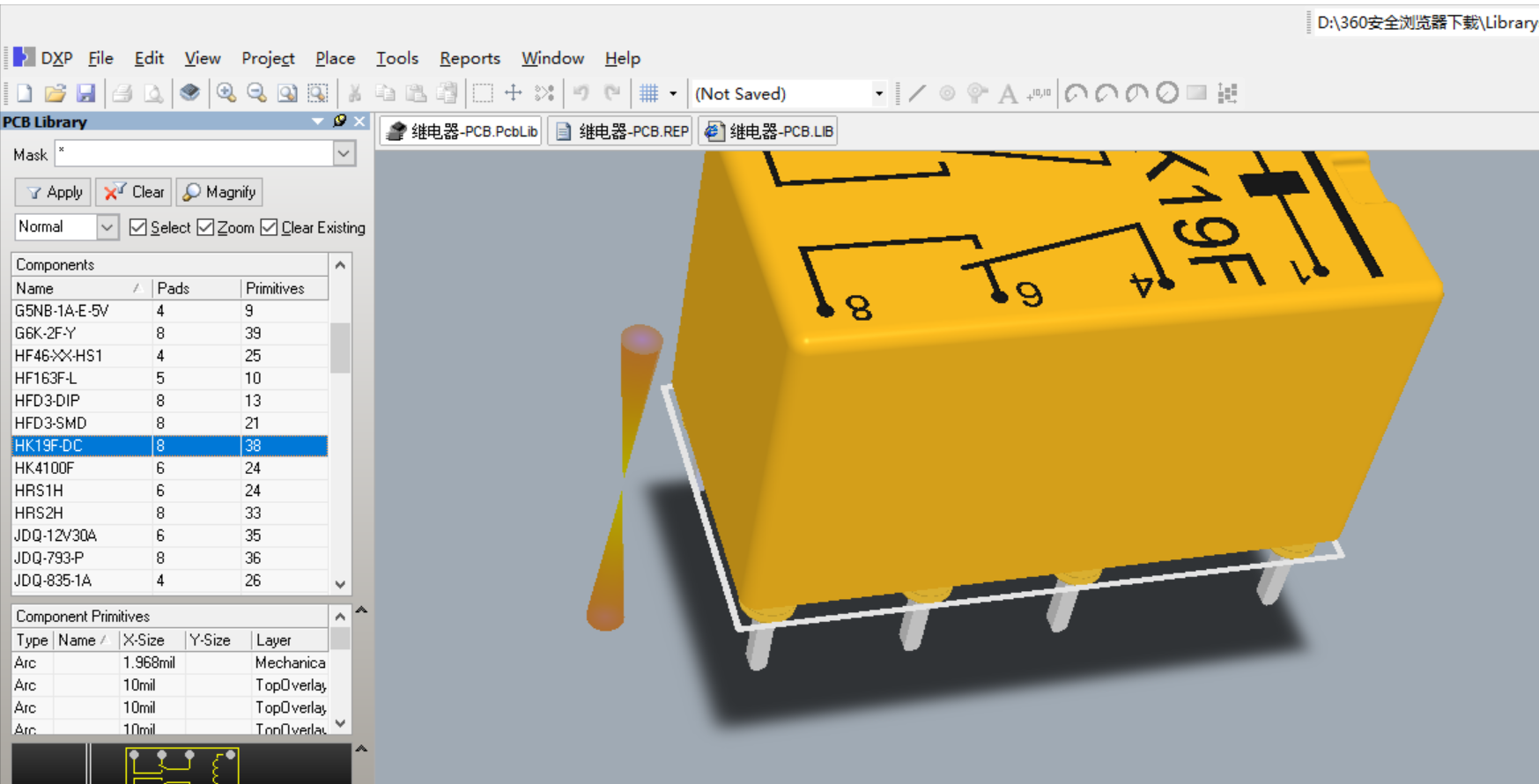The image size is (1539, 784).
Task: Open the Reports menu
Action: [470, 58]
